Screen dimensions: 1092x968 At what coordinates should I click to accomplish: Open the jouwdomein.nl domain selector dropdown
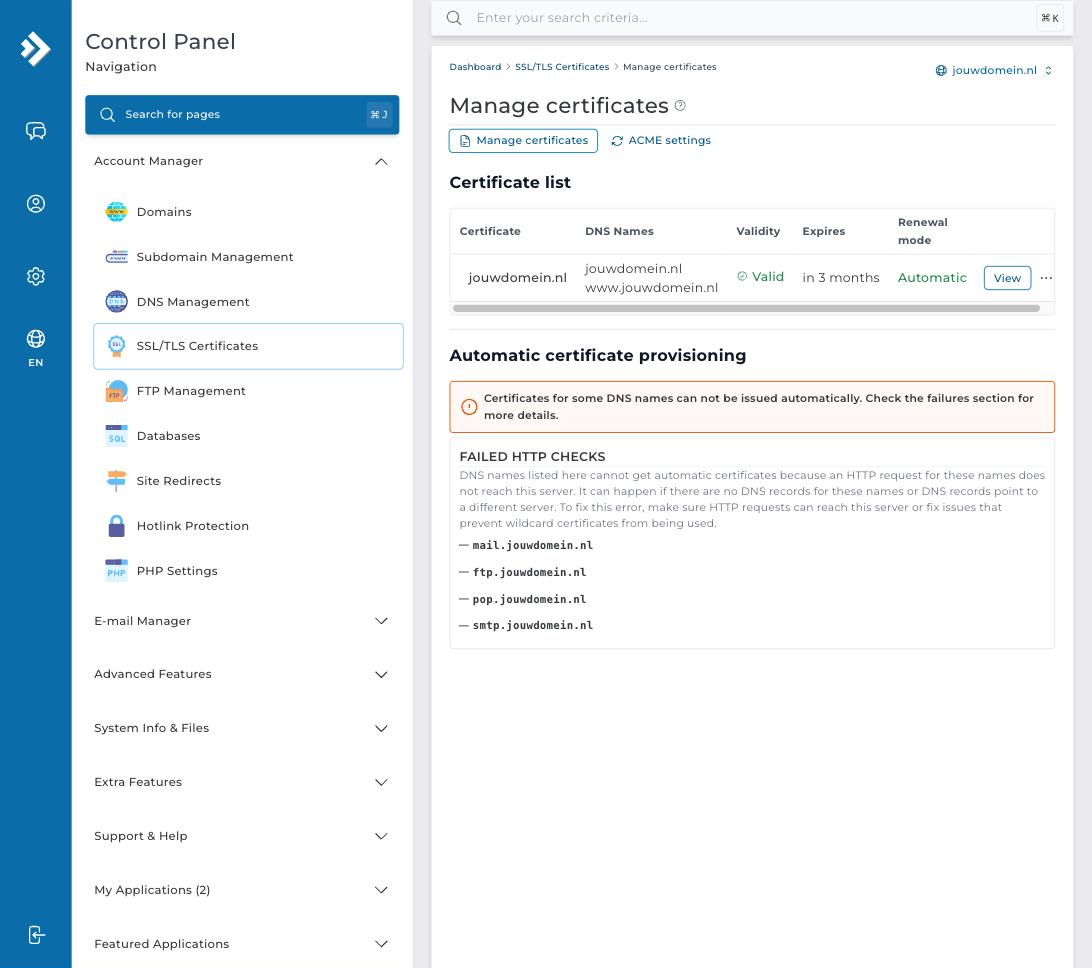pyautogui.click(x=993, y=70)
